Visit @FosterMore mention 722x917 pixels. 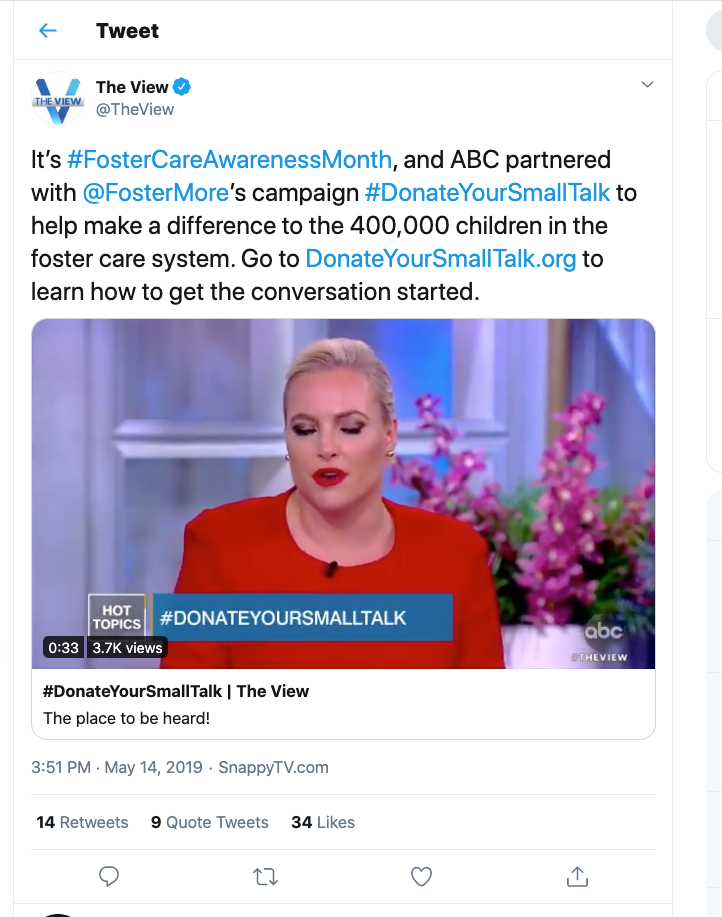coord(156,193)
